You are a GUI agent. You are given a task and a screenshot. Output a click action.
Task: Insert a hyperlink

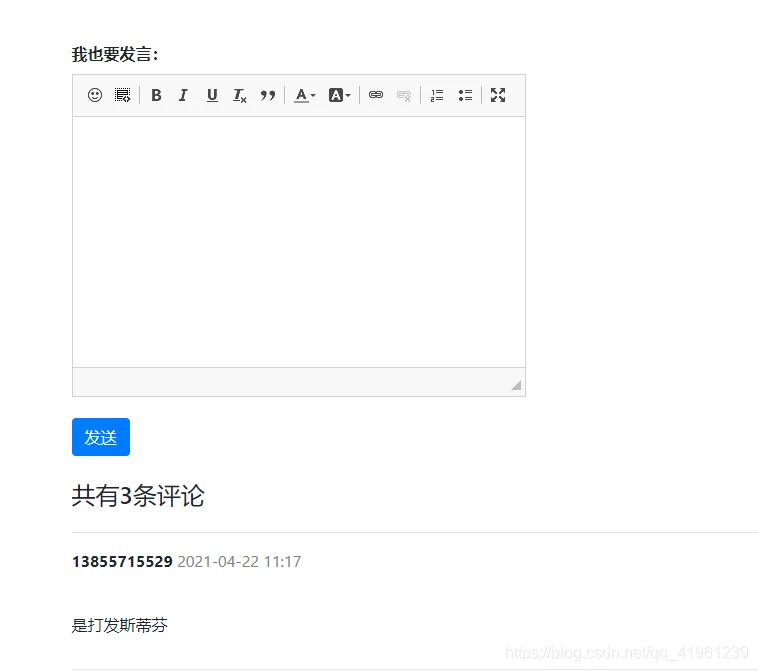tap(376, 95)
